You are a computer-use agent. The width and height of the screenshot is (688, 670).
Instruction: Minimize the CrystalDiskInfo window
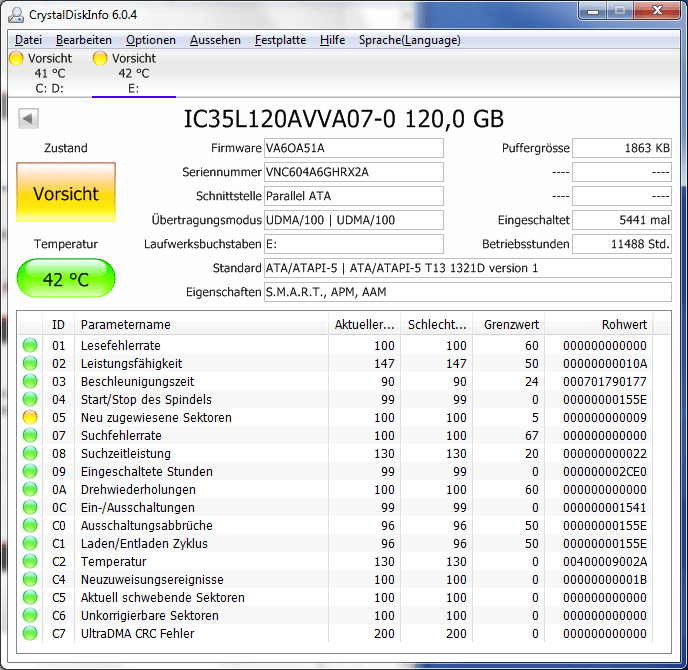[x=593, y=11]
